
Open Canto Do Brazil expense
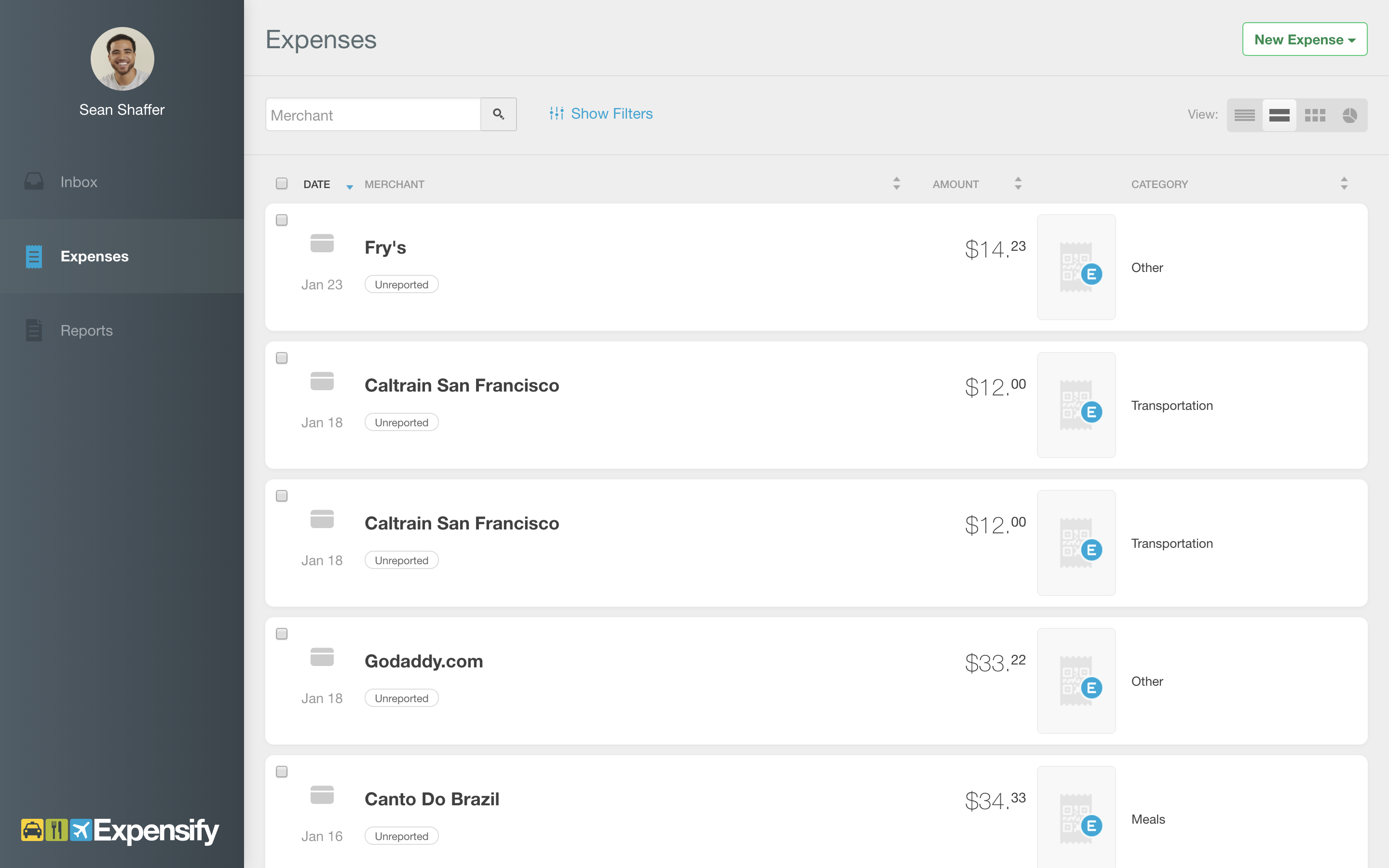[x=432, y=799]
